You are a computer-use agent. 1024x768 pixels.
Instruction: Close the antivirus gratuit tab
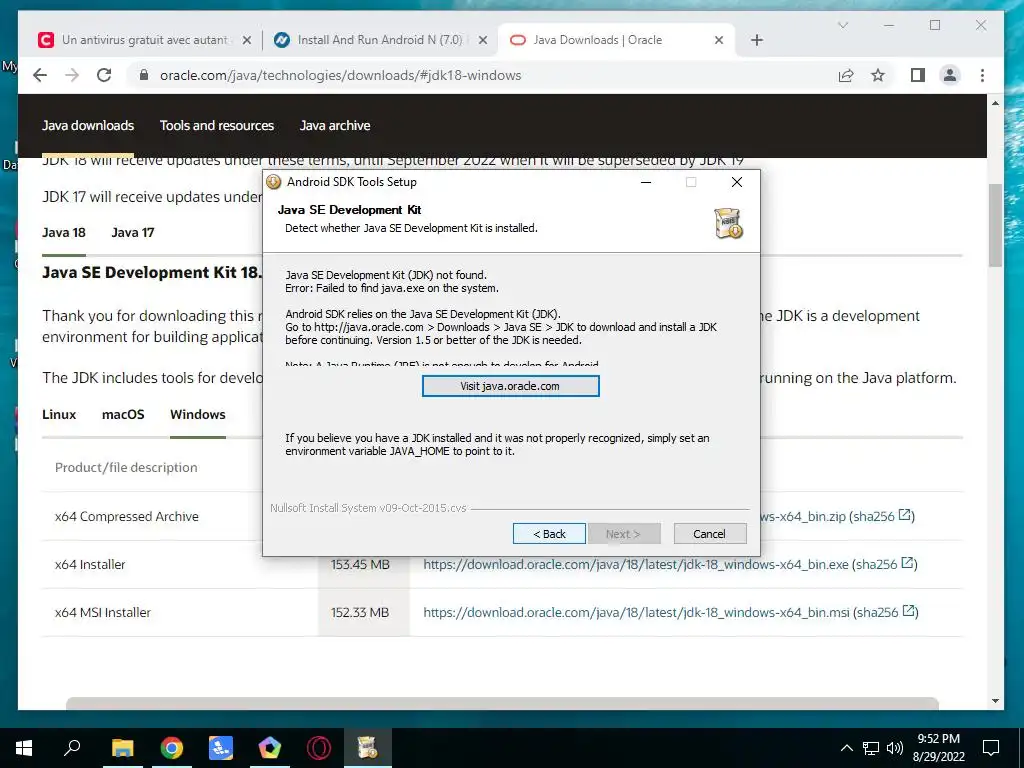click(x=246, y=40)
